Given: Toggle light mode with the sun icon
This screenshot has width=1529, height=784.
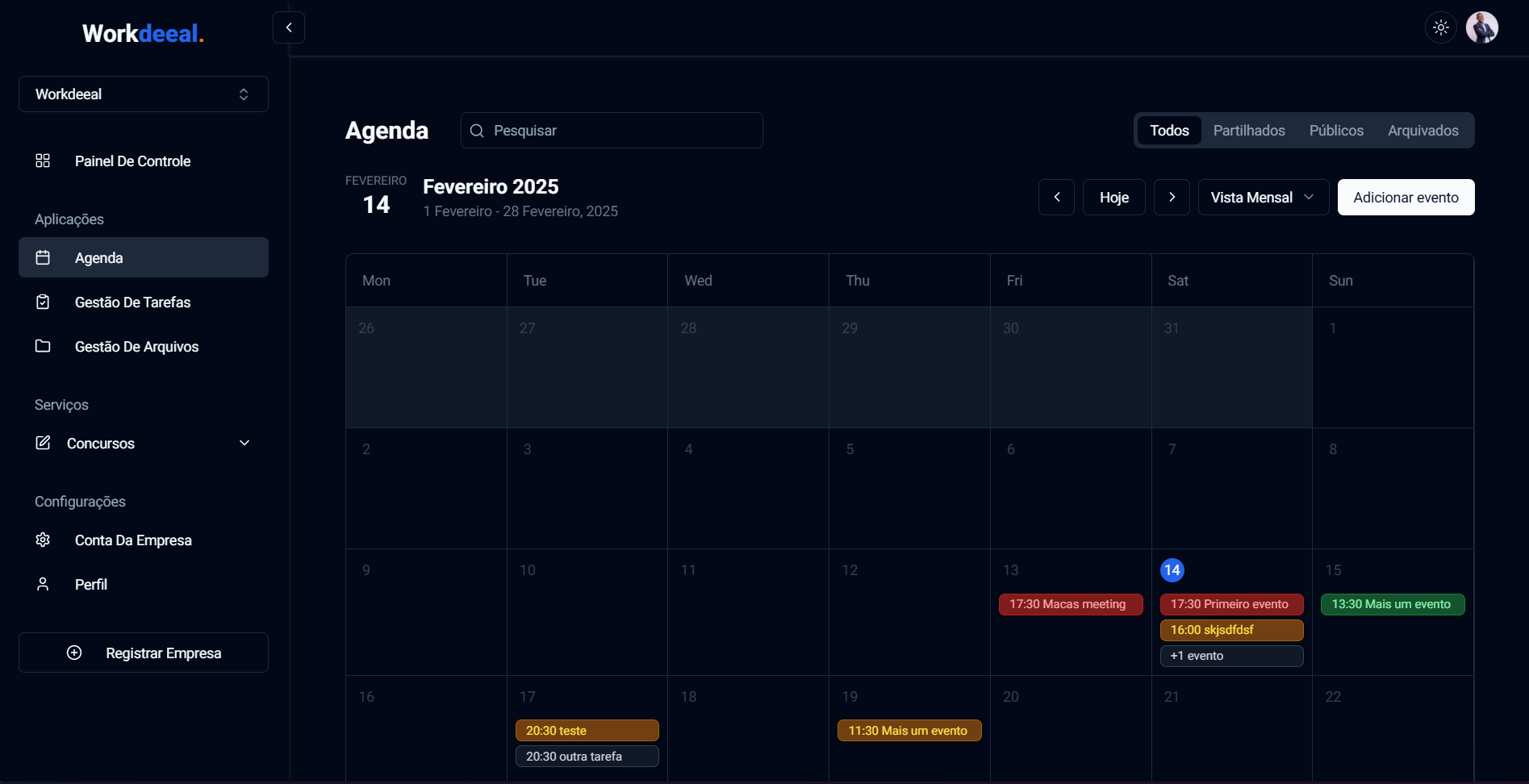Looking at the screenshot, I should point(1440,27).
